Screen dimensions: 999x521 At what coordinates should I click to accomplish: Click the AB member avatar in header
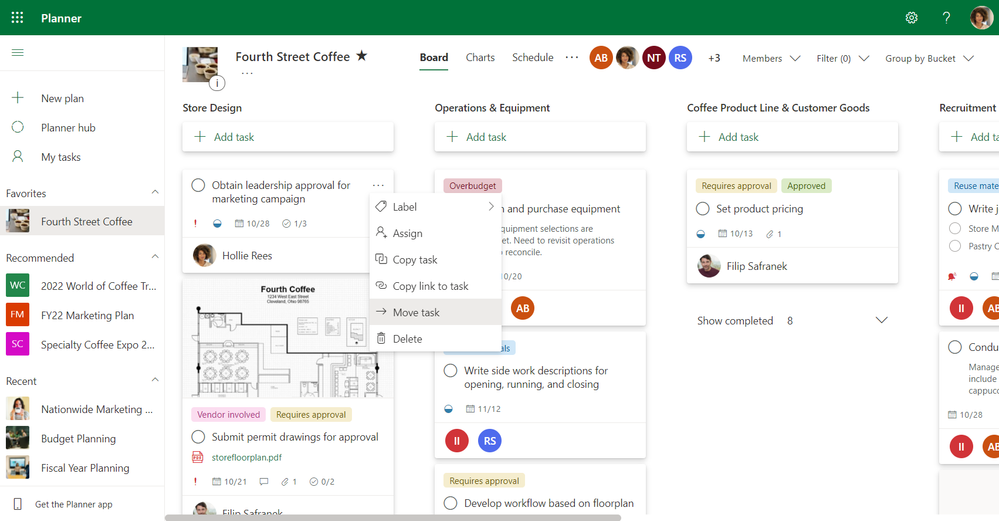pyautogui.click(x=601, y=58)
